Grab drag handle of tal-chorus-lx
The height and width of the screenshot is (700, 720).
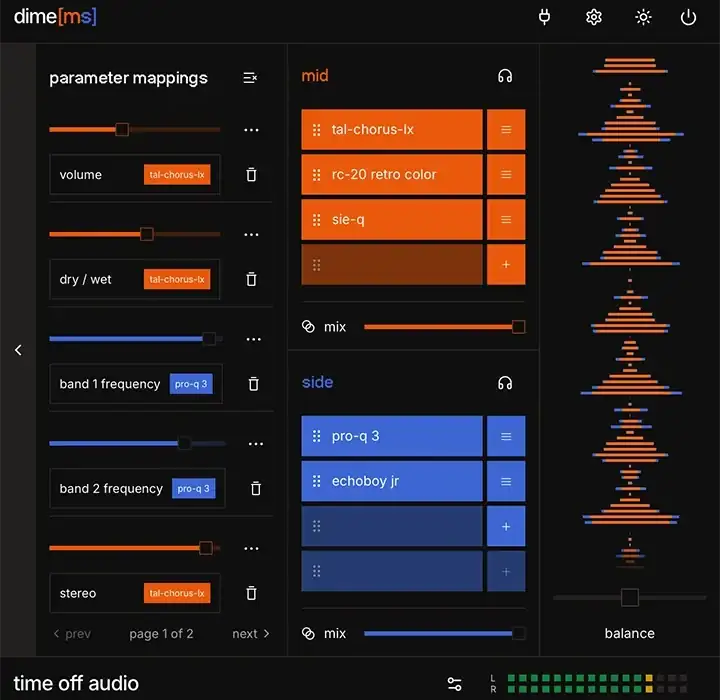[316, 130]
